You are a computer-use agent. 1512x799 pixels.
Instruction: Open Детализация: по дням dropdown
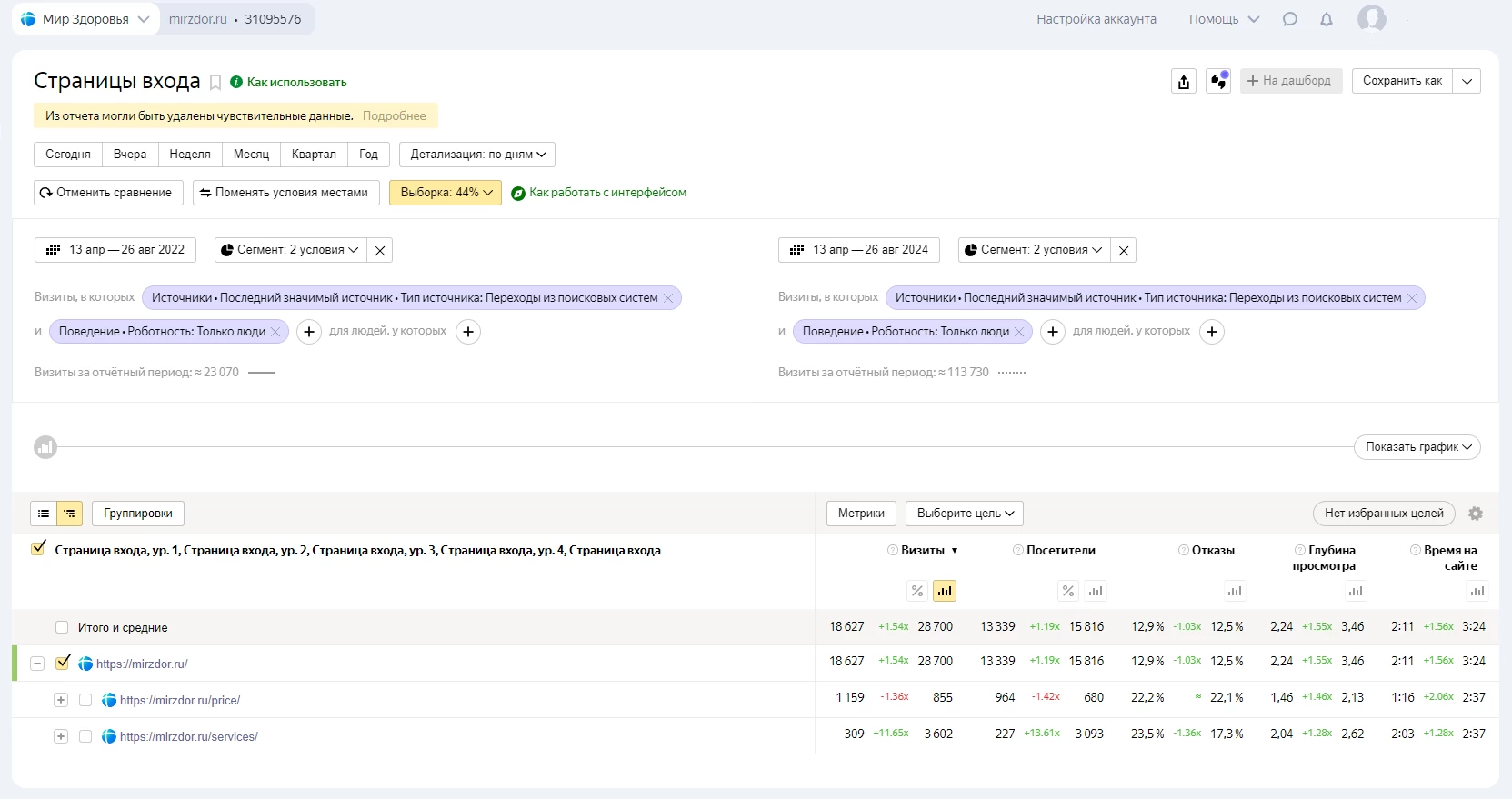477,155
